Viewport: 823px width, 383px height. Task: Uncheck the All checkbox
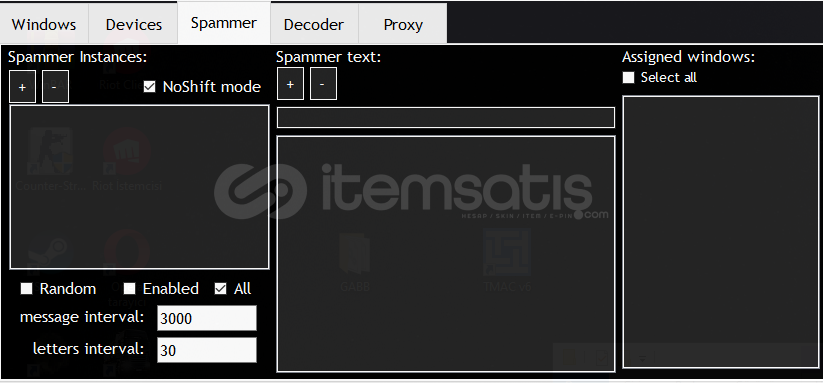tap(221, 289)
